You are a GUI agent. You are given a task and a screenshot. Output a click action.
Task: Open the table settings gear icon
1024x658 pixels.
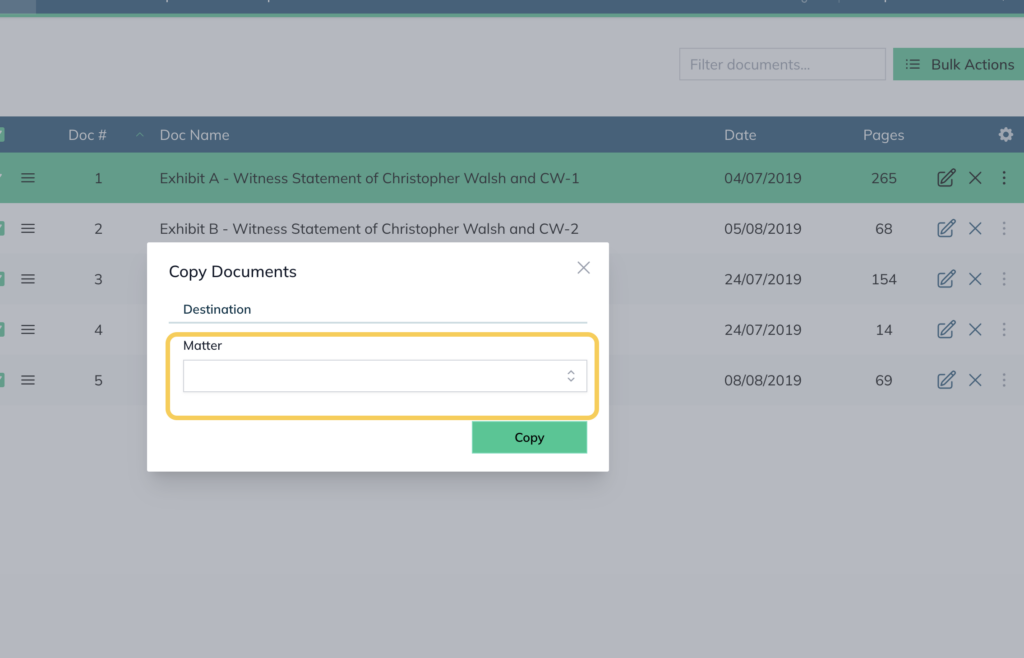coord(1006,134)
